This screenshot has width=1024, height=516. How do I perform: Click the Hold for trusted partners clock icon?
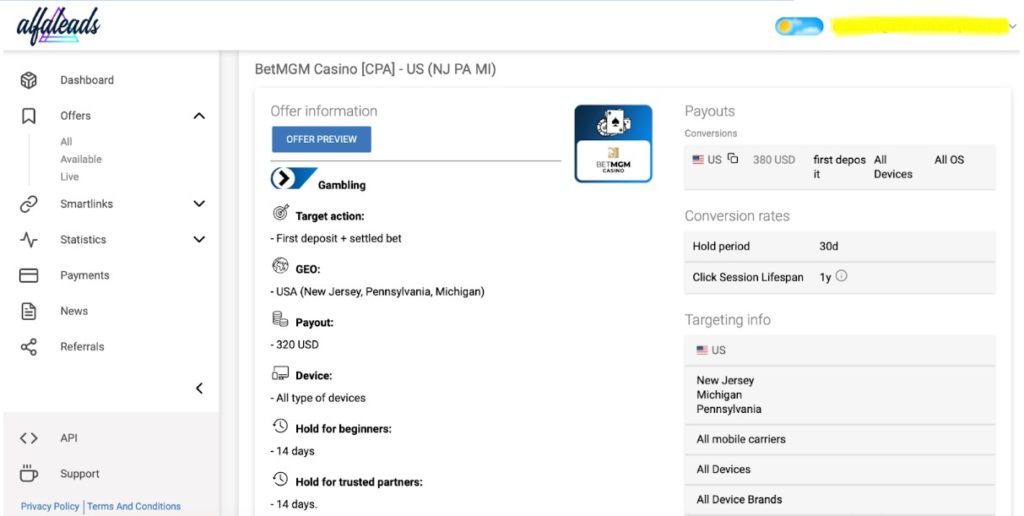280,479
